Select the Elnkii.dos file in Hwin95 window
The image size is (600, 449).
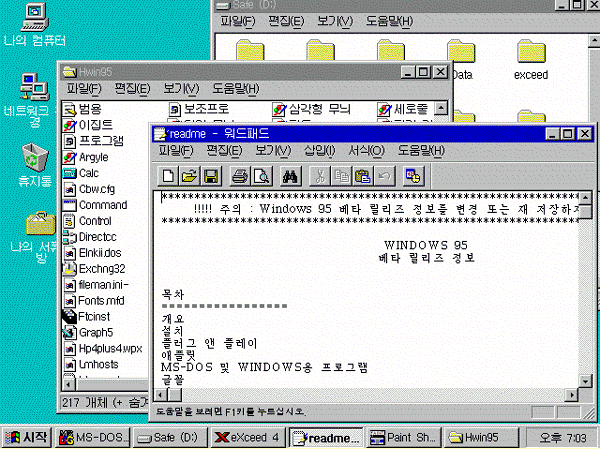point(92,253)
